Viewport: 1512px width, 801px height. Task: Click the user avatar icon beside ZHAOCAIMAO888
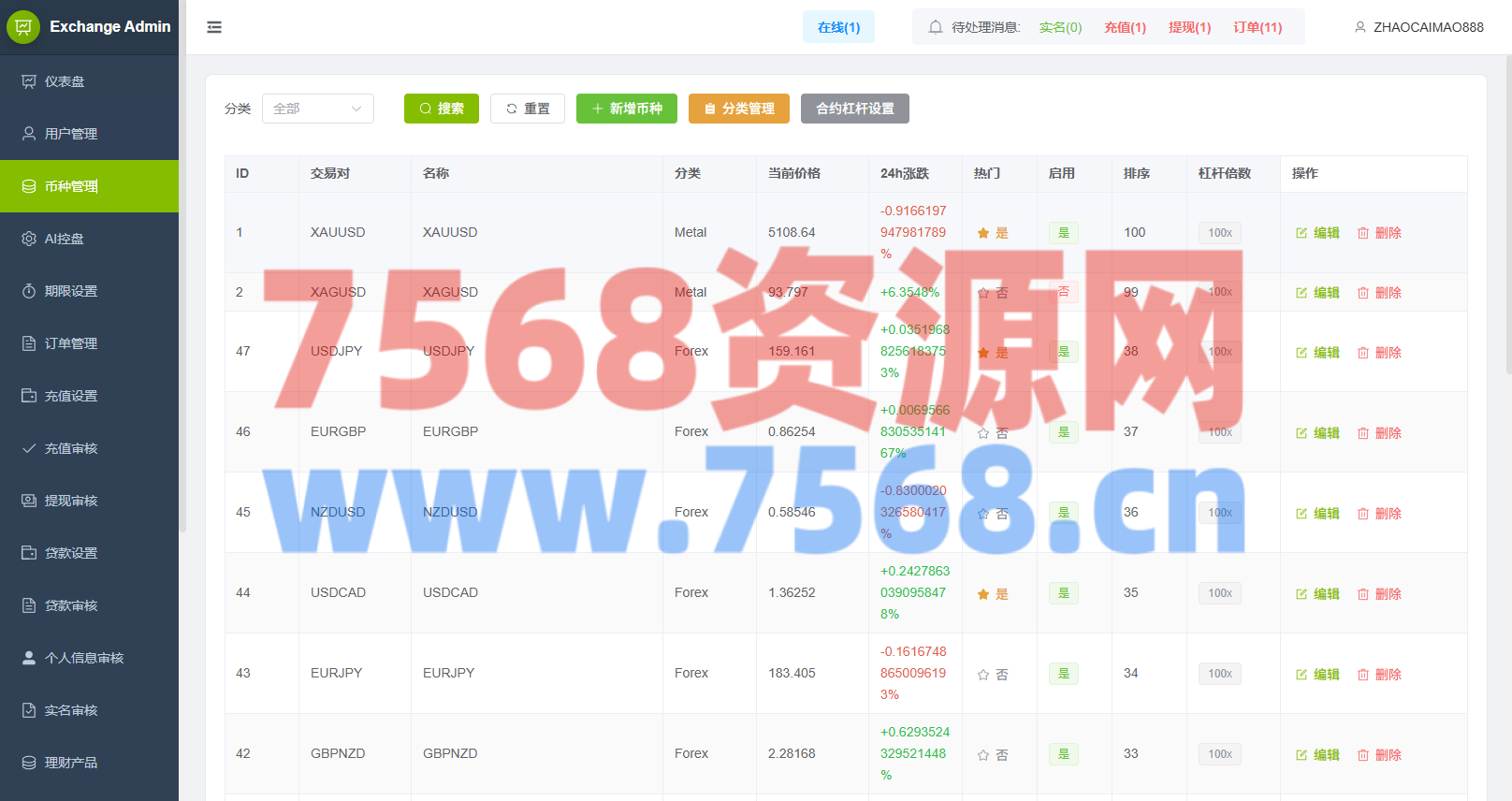tap(1360, 27)
